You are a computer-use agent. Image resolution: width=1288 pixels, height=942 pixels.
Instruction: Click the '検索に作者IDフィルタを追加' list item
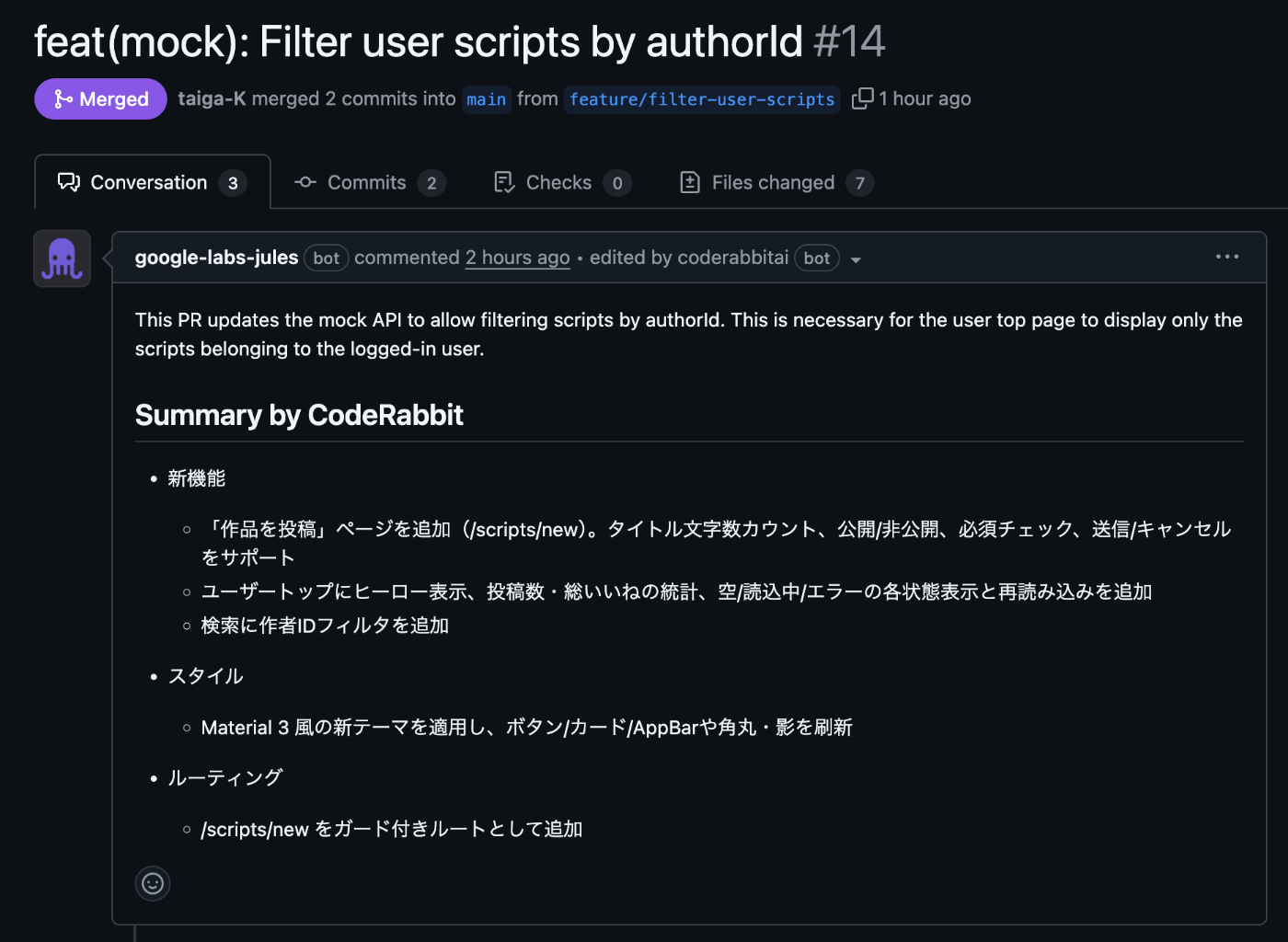point(325,626)
